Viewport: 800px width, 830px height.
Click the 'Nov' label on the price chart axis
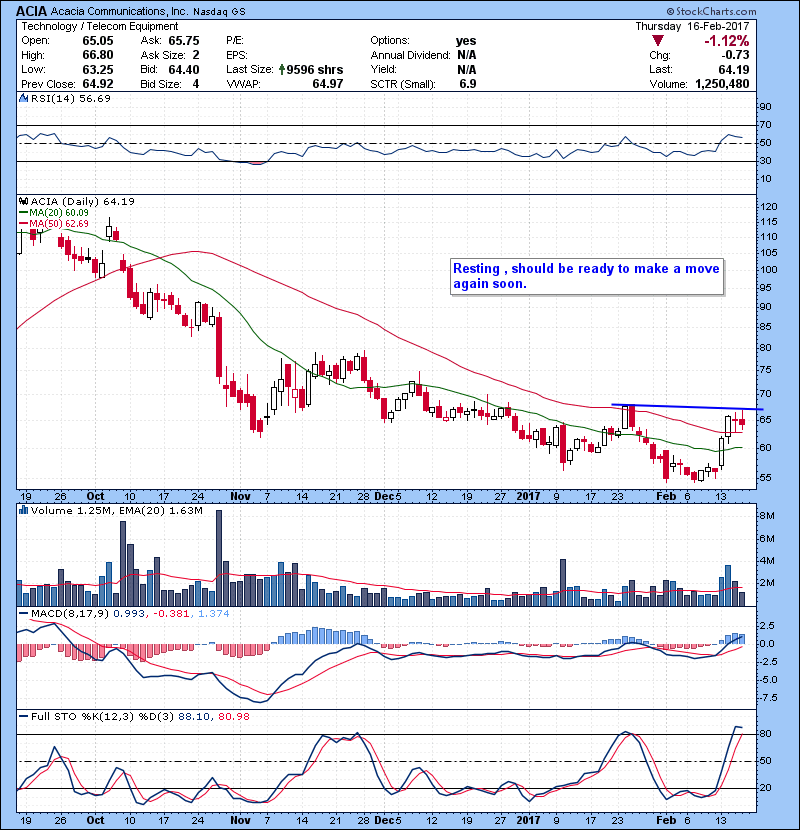tap(240, 497)
